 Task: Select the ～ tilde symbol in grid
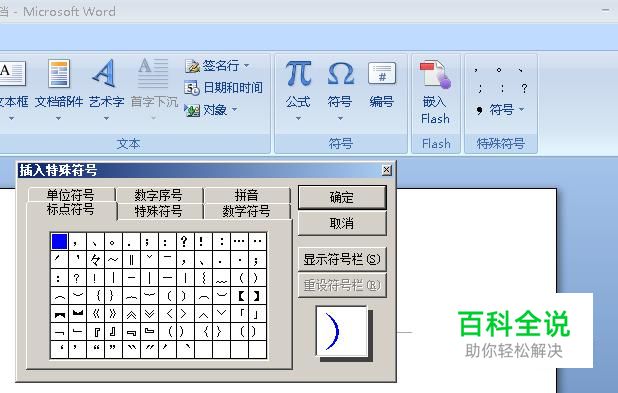click(113, 260)
